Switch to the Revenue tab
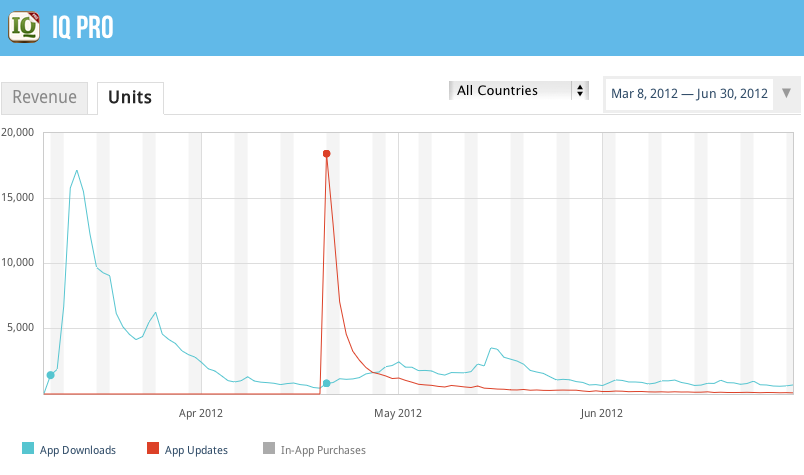Screen dimensions: 804x475 tap(44, 97)
